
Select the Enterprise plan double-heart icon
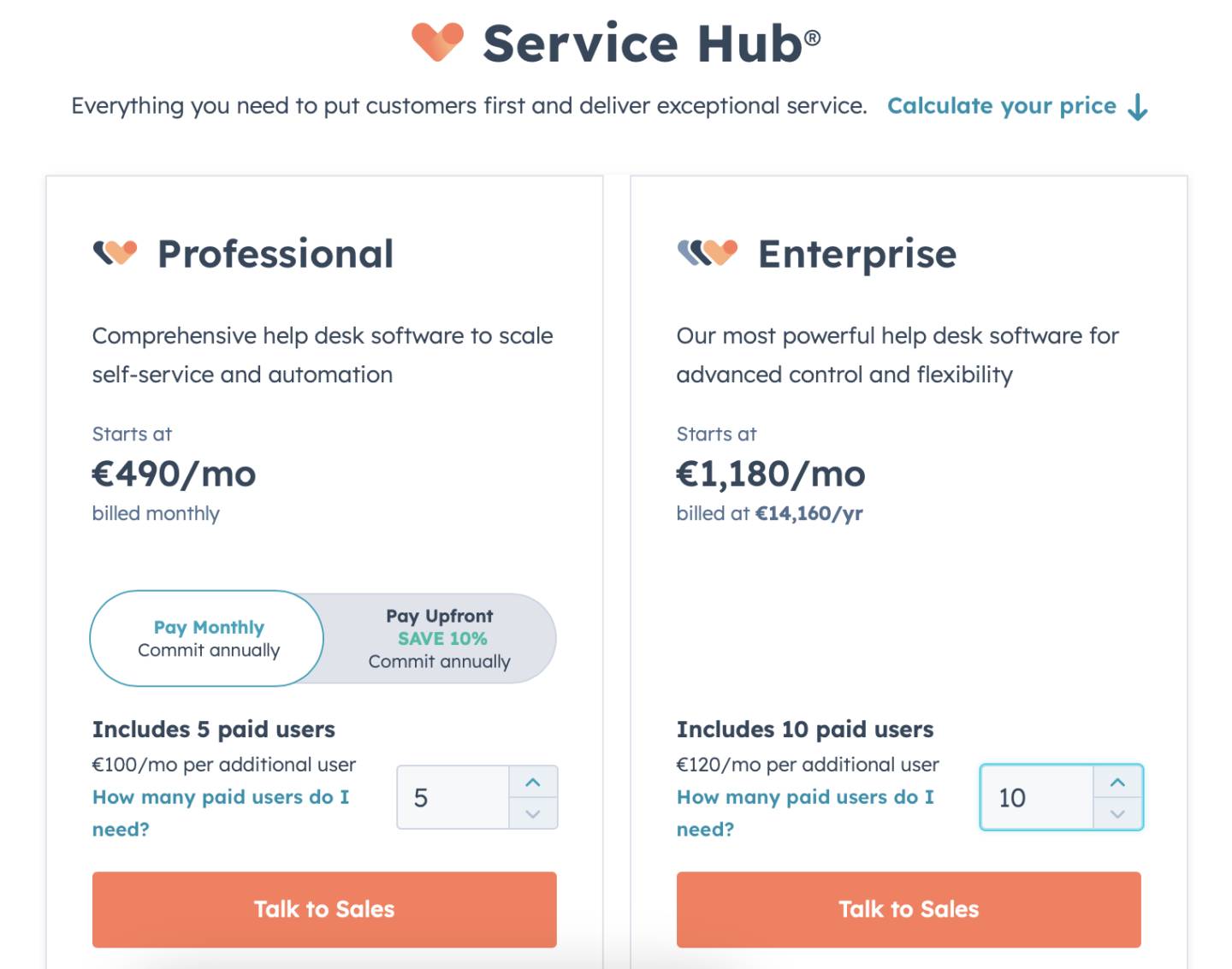tap(708, 252)
